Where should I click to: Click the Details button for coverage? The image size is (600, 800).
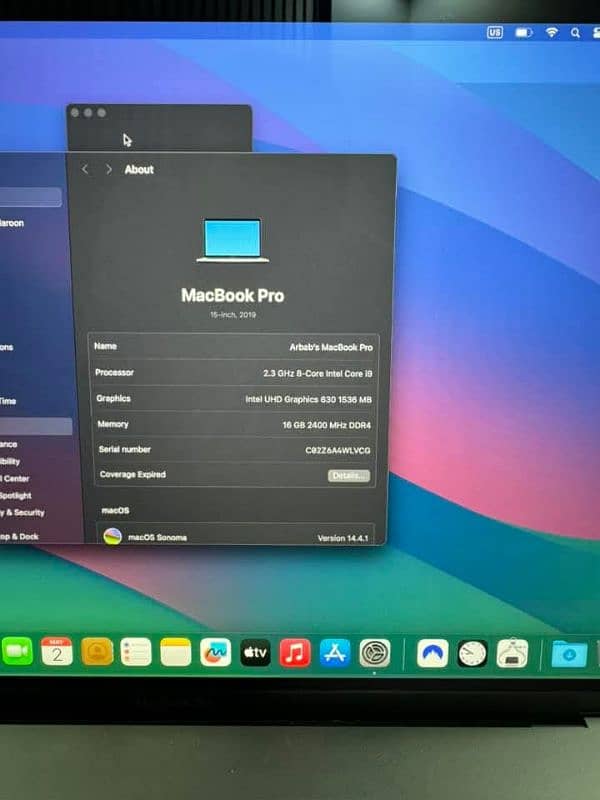(x=348, y=475)
